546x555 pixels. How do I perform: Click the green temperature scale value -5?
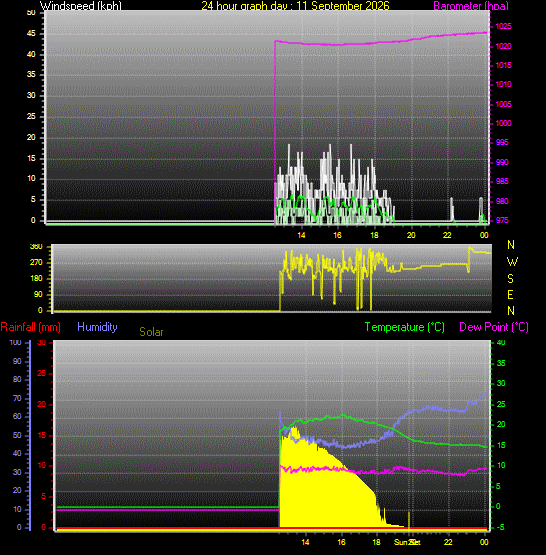tap(500, 528)
